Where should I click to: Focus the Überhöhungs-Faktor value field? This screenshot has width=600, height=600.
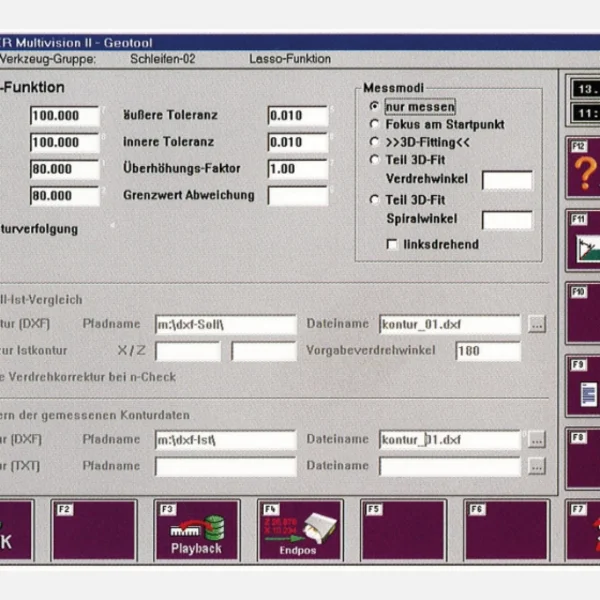tap(297, 169)
